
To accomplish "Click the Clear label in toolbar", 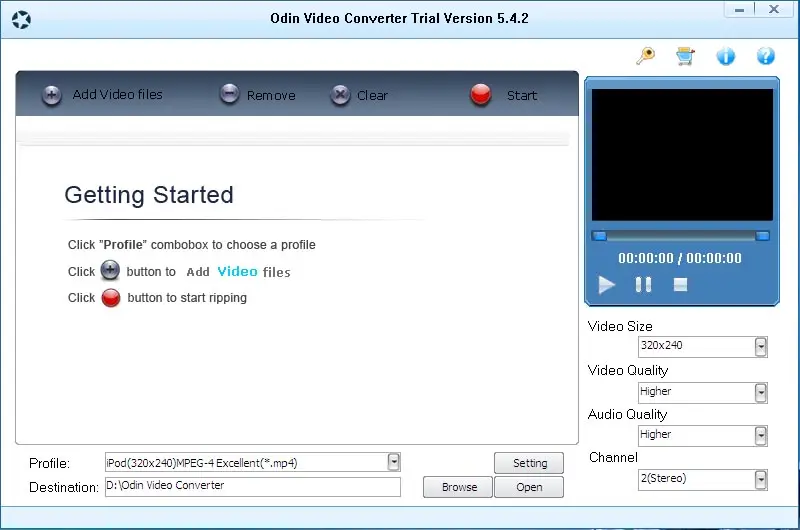I will 372,95.
